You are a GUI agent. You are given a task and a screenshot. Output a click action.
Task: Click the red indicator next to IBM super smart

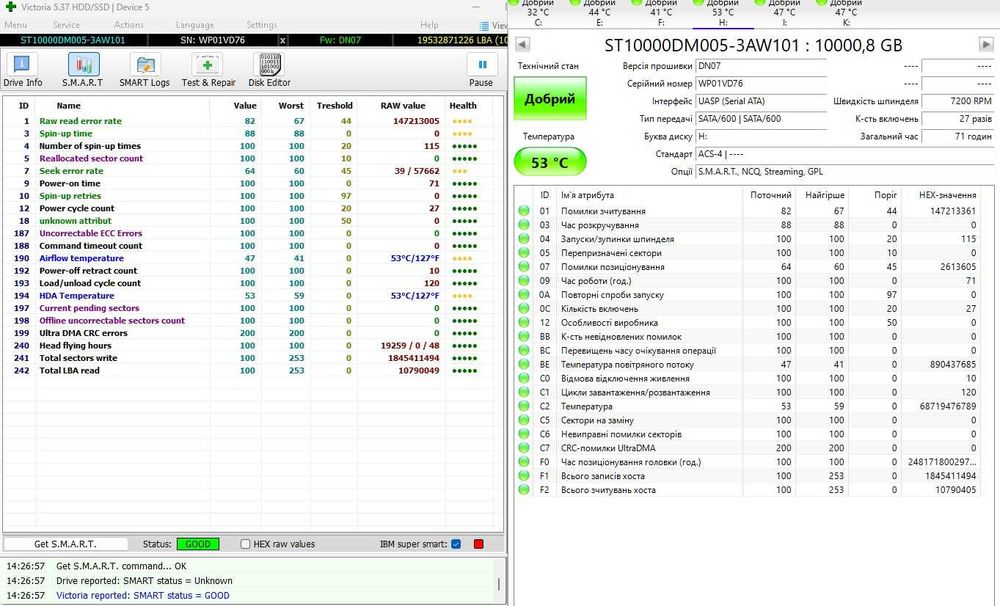point(479,544)
